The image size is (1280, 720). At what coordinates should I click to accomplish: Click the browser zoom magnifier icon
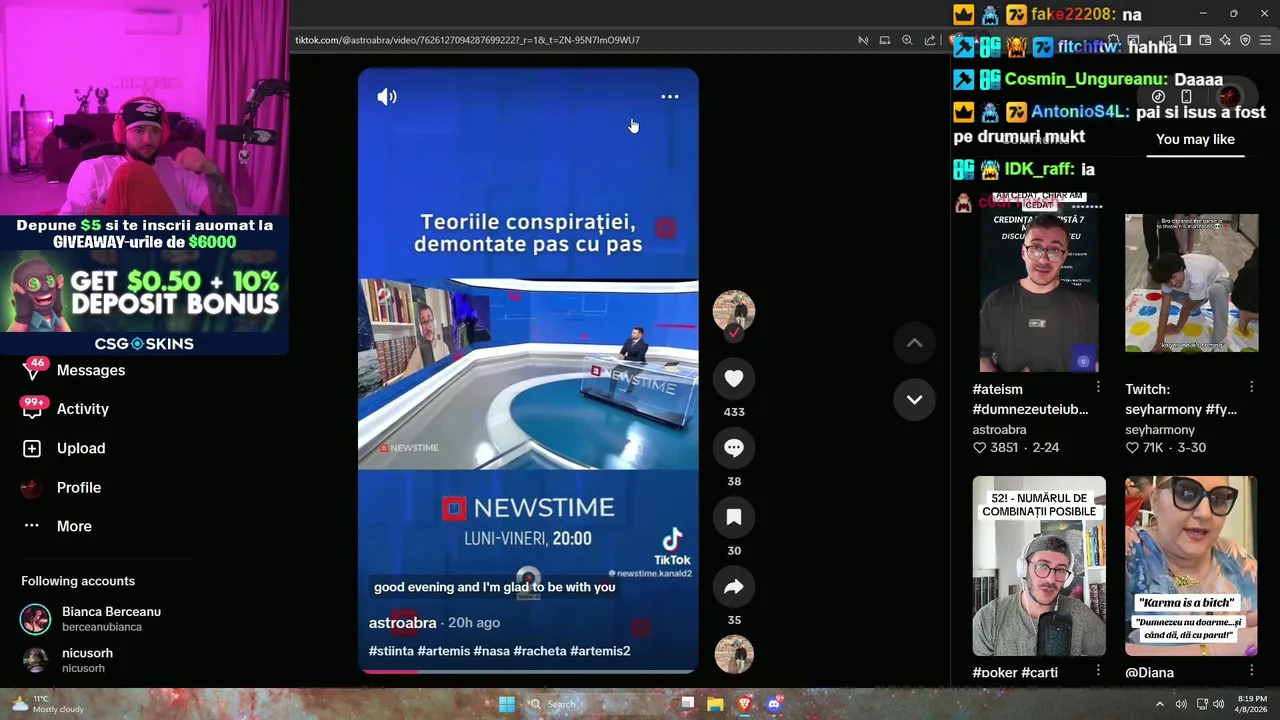click(x=907, y=40)
